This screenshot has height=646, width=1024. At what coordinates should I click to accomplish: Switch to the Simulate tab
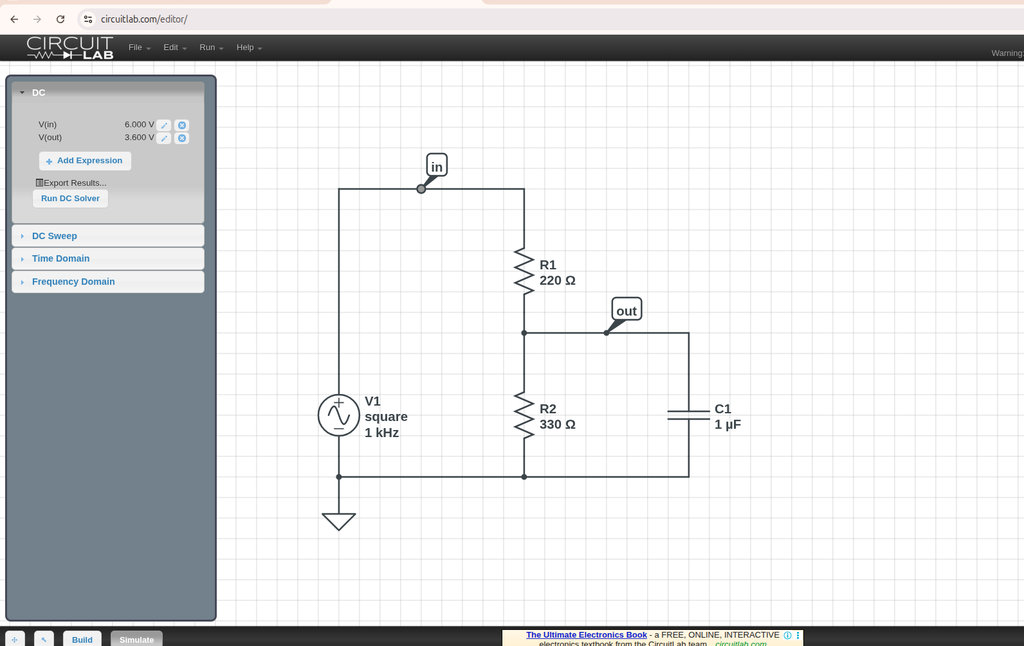click(136, 639)
